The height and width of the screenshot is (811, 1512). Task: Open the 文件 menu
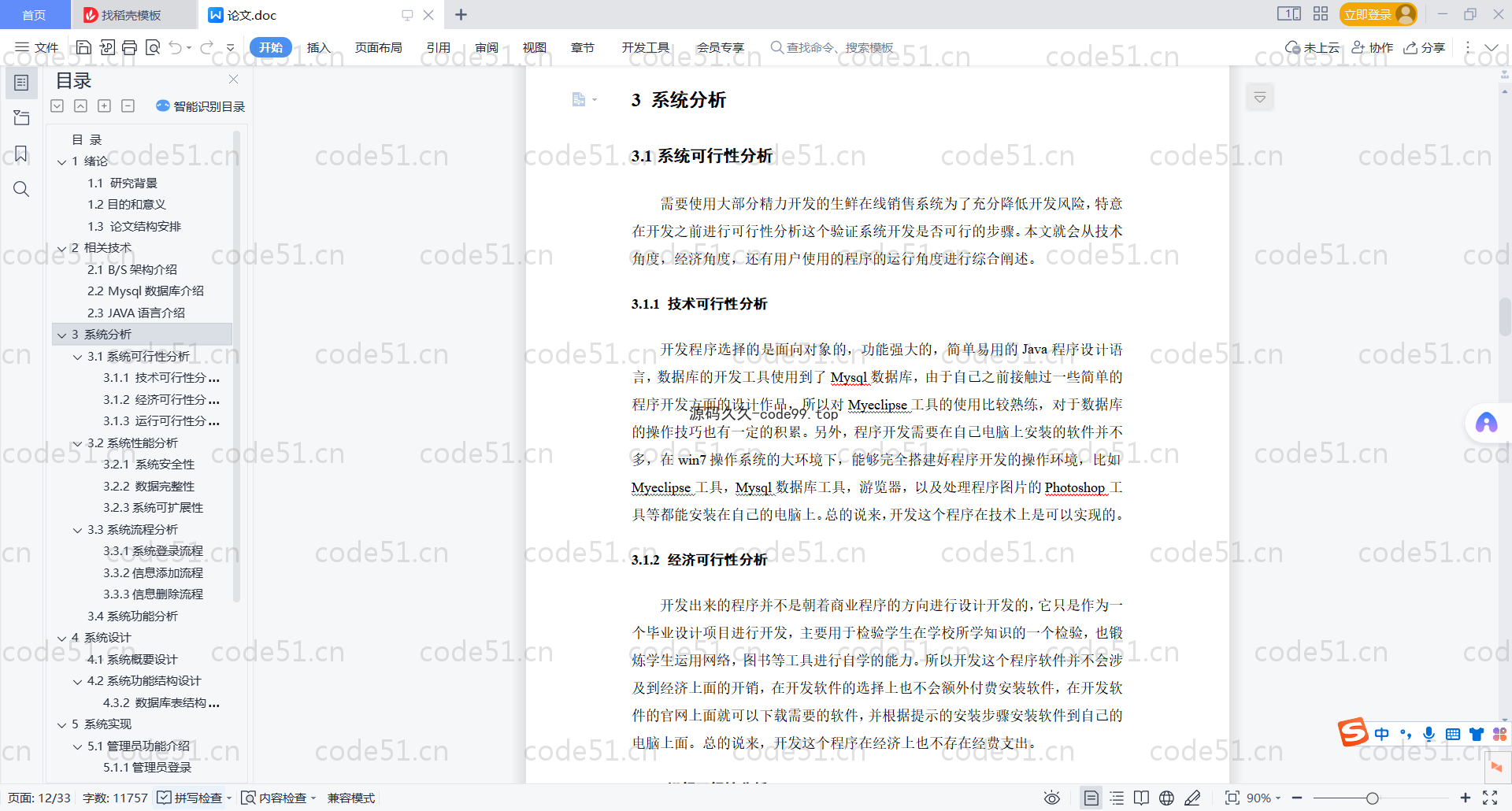tap(37, 47)
